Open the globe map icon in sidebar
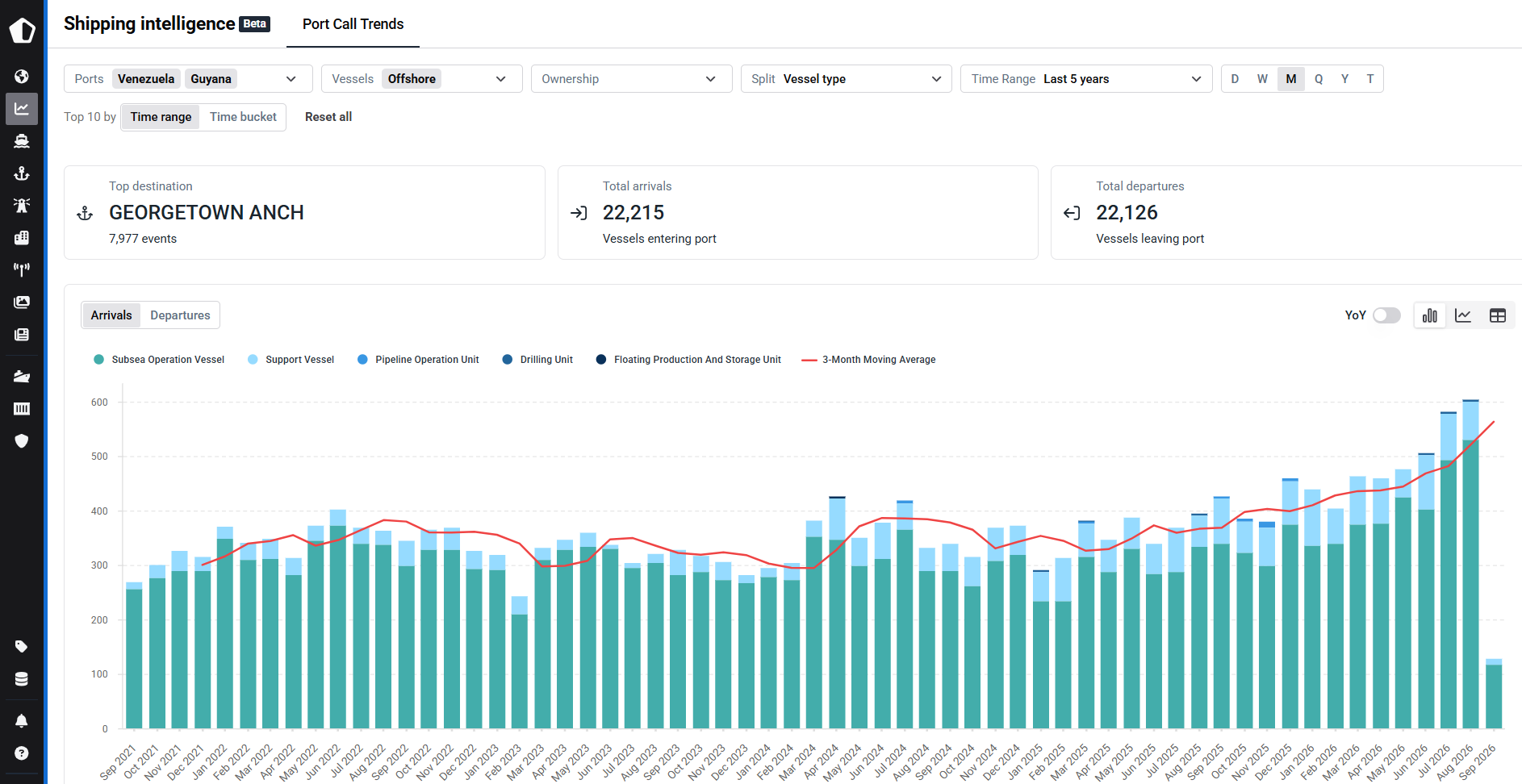 [x=22, y=77]
